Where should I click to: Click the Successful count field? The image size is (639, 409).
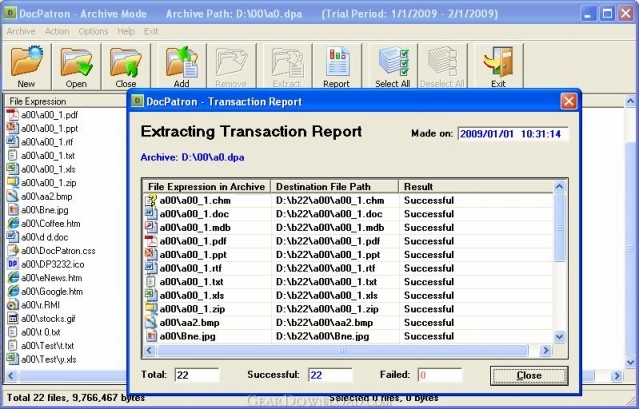[330, 375]
